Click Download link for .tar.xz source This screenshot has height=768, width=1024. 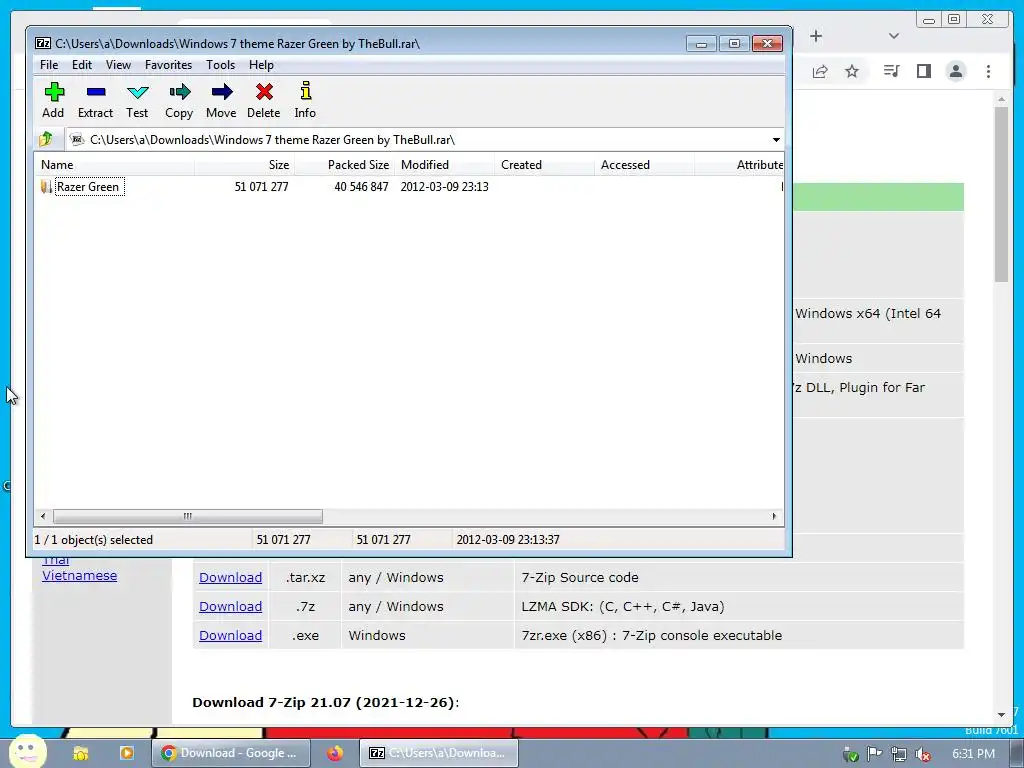click(x=231, y=577)
